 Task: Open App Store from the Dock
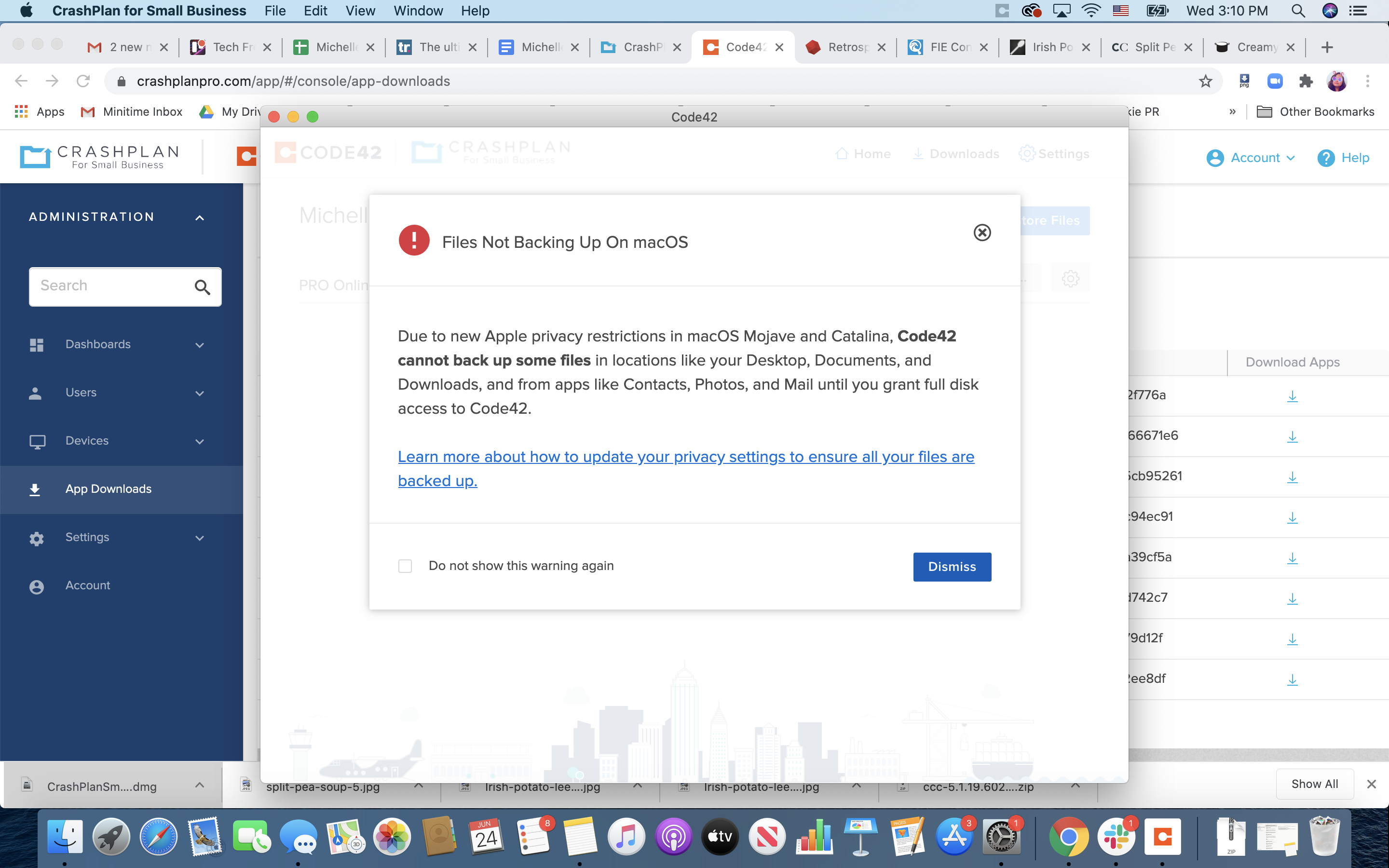(x=953, y=837)
